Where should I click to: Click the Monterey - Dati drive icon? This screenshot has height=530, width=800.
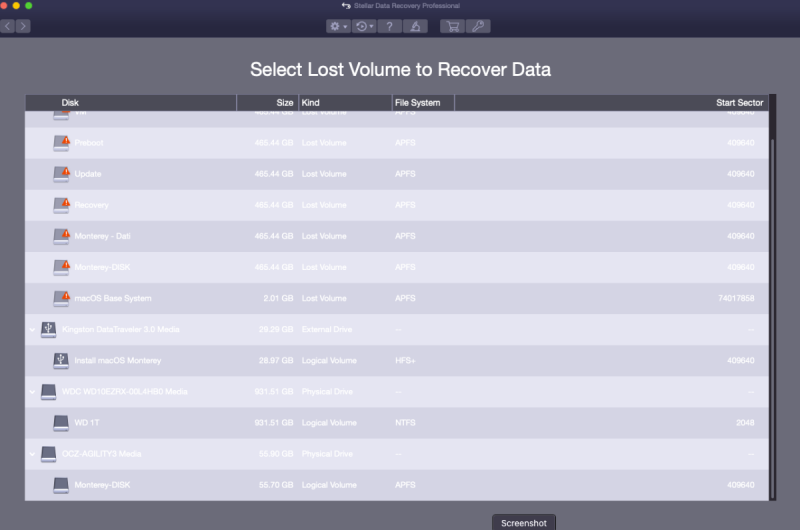[x=62, y=236]
